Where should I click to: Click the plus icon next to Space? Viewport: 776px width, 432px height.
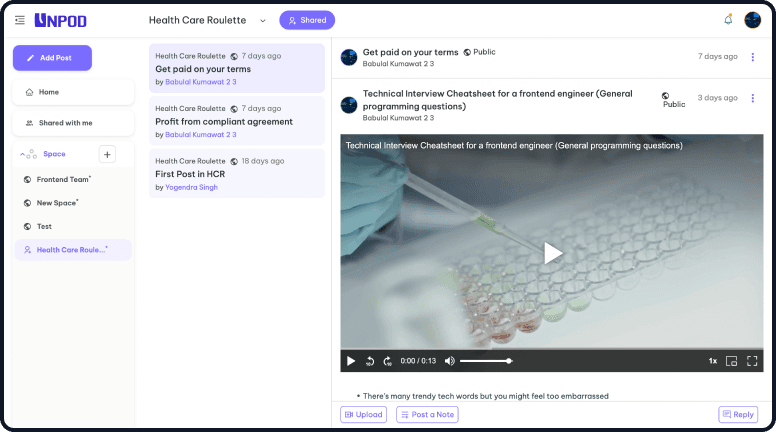click(108, 154)
